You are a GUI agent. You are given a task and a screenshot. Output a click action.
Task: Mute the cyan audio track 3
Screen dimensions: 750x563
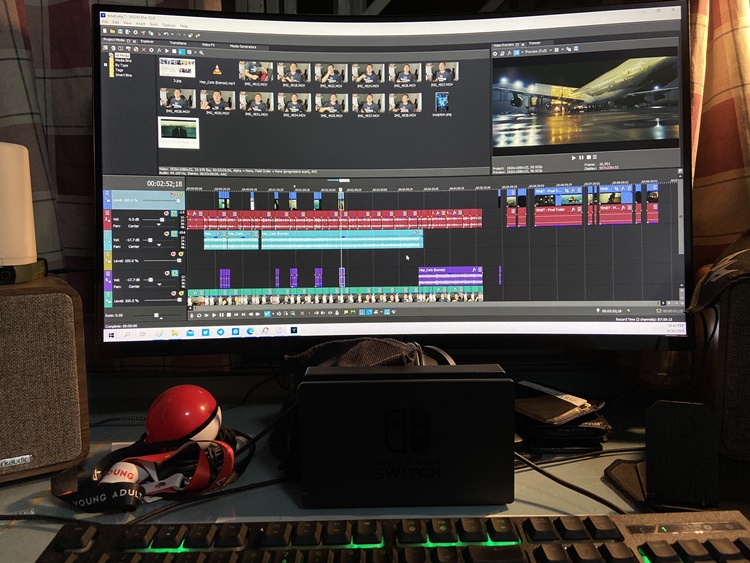pyautogui.click(x=166, y=234)
